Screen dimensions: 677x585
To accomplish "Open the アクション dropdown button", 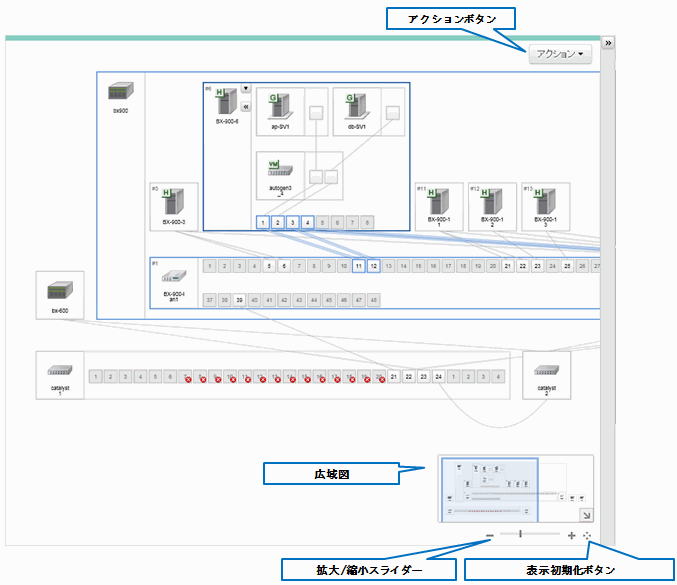I will tap(560, 54).
